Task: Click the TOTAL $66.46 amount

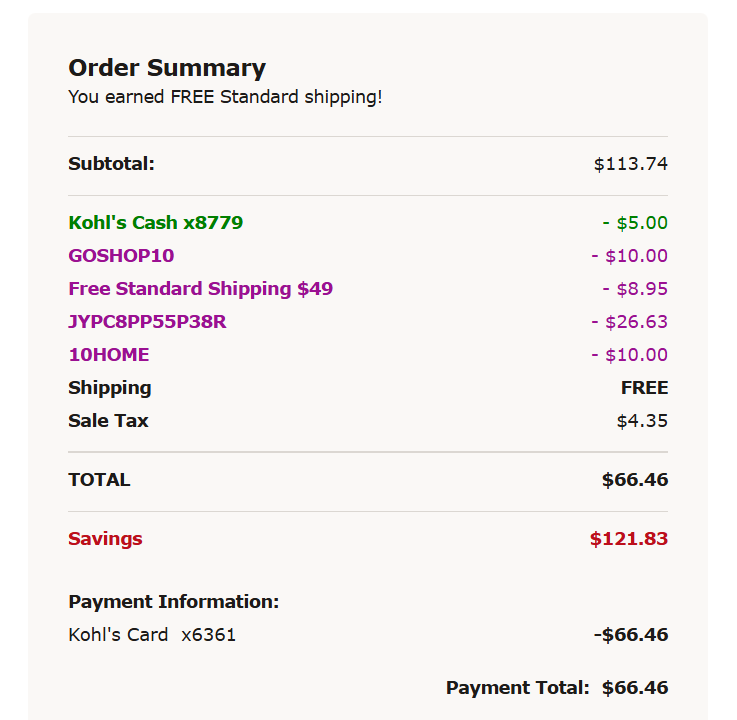Action: (635, 480)
